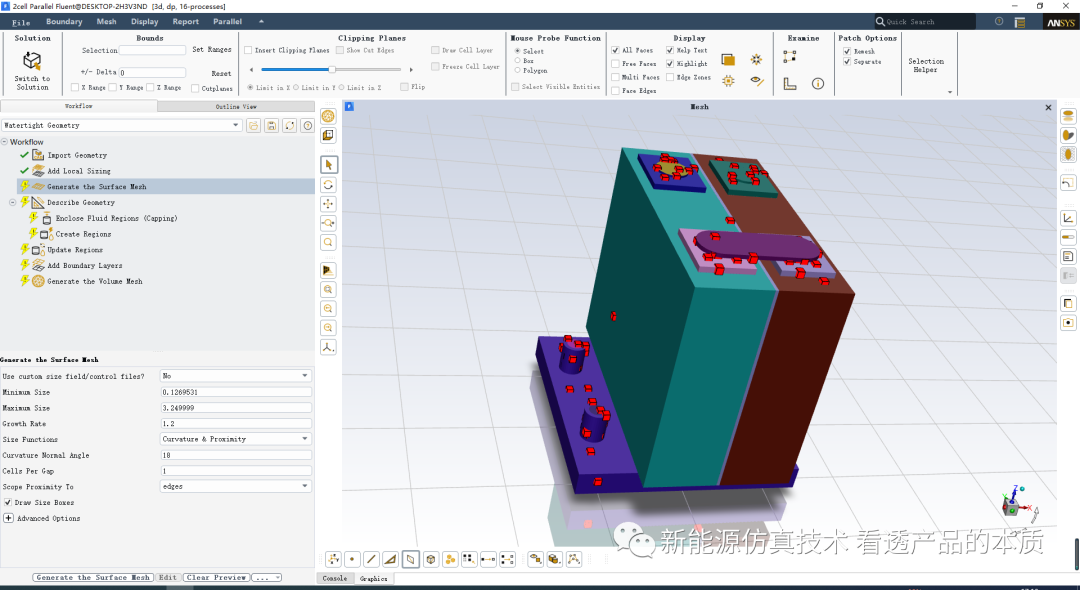The height and width of the screenshot is (590, 1080).
Task: Click the Generate the Surface Mesh button
Action: (93, 578)
